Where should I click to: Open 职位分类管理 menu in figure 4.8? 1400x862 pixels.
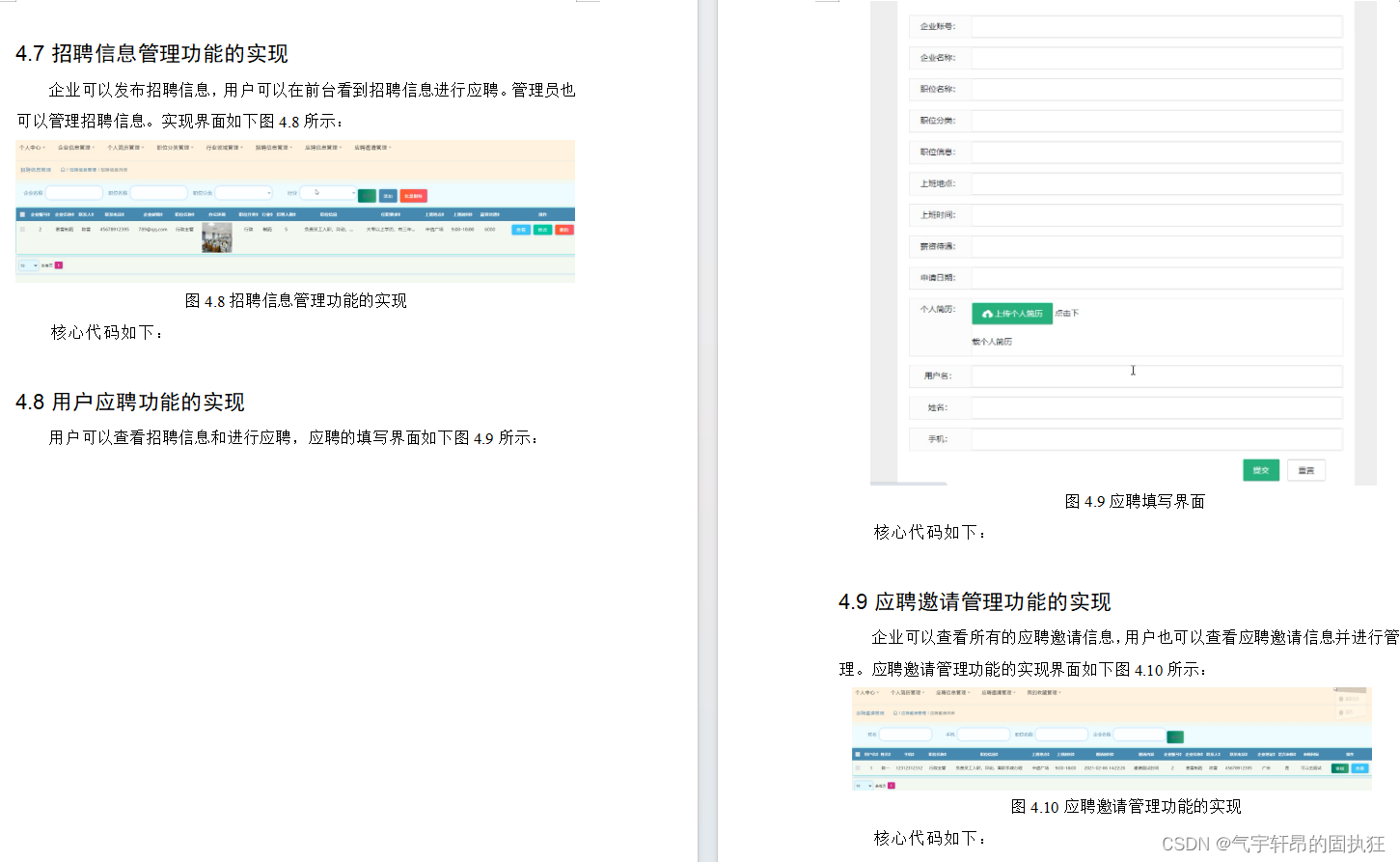[x=175, y=148]
